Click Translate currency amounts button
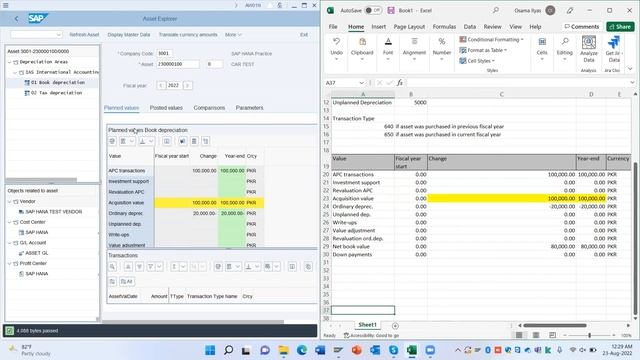This screenshot has height=360, width=640. point(188,35)
